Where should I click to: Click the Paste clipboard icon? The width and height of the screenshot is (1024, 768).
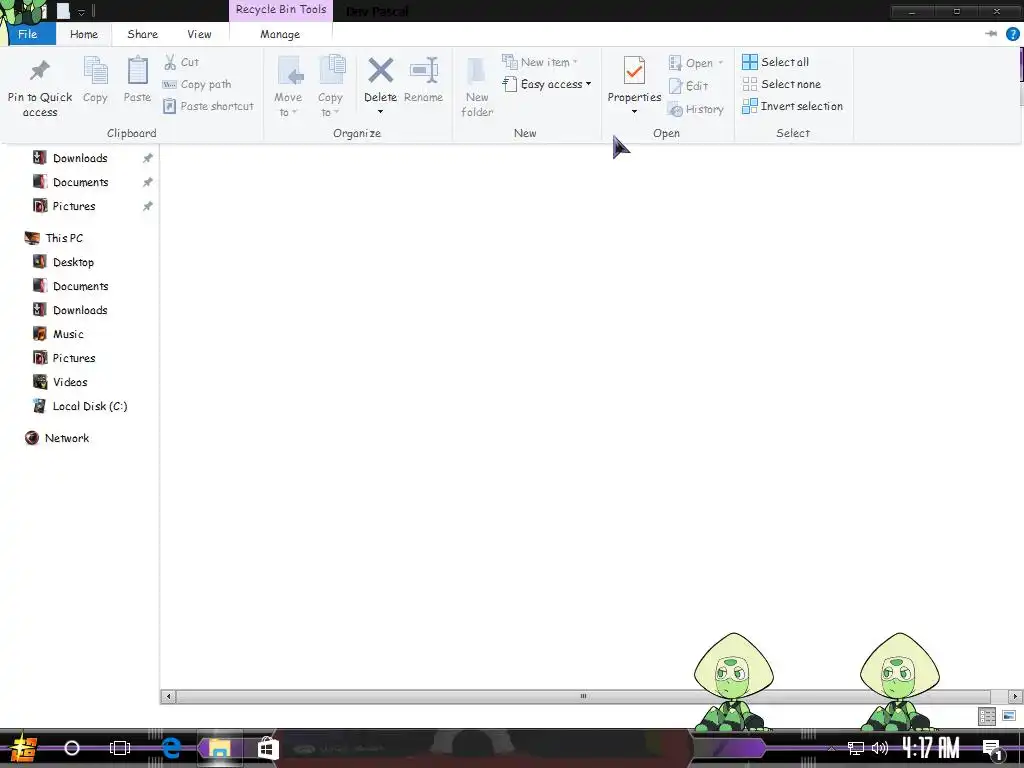click(137, 71)
